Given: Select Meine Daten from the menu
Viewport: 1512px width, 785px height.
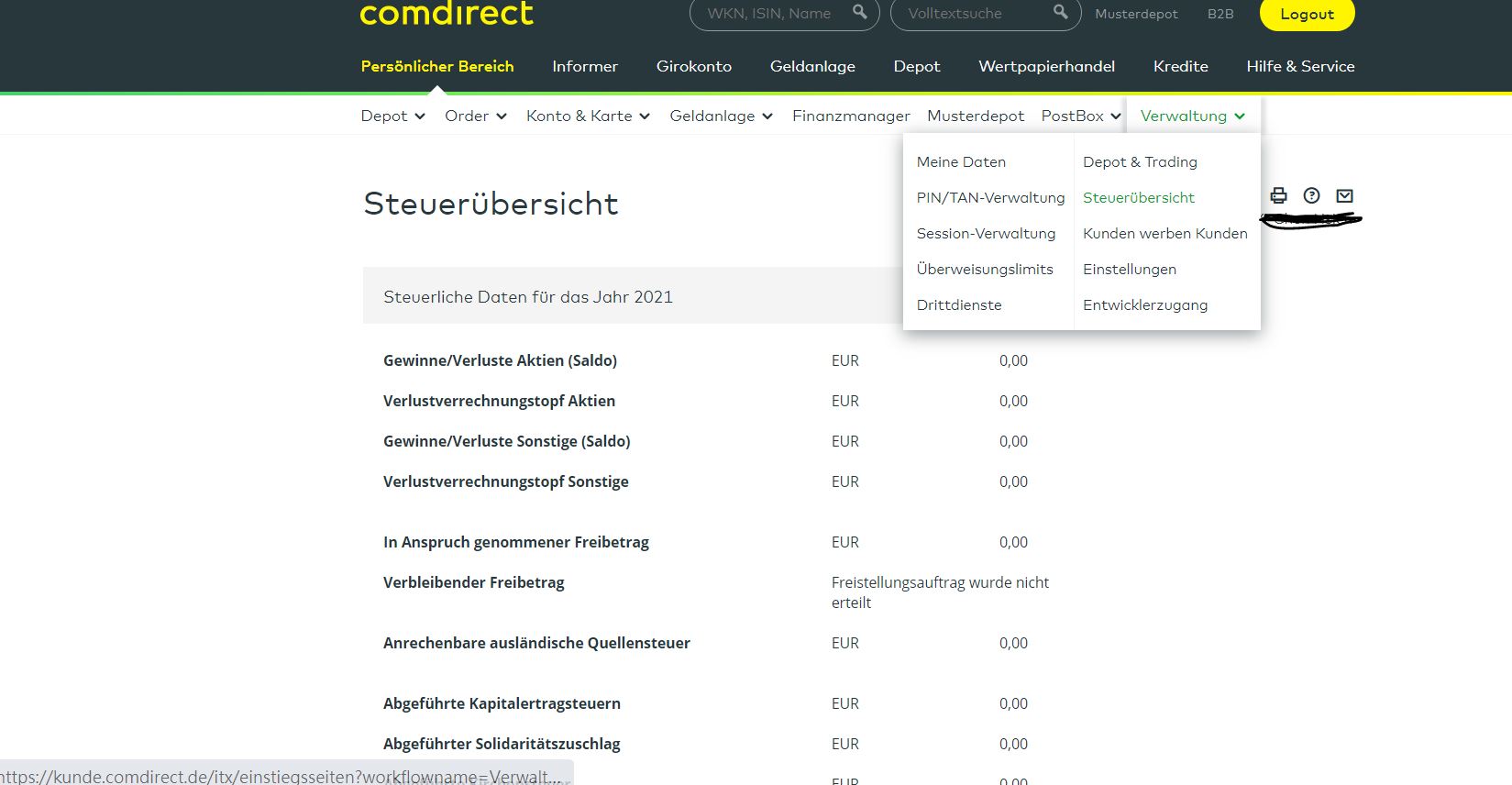Looking at the screenshot, I should (x=961, y=161).
